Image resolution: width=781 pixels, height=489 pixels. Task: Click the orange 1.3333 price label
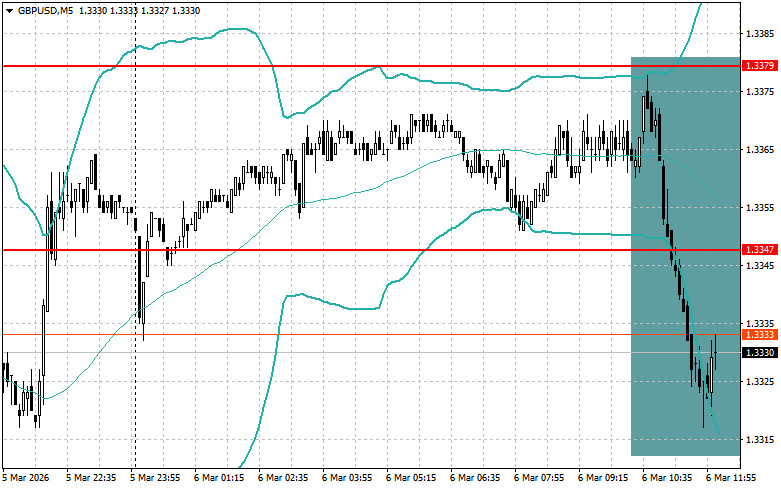[x=760, y=335]
